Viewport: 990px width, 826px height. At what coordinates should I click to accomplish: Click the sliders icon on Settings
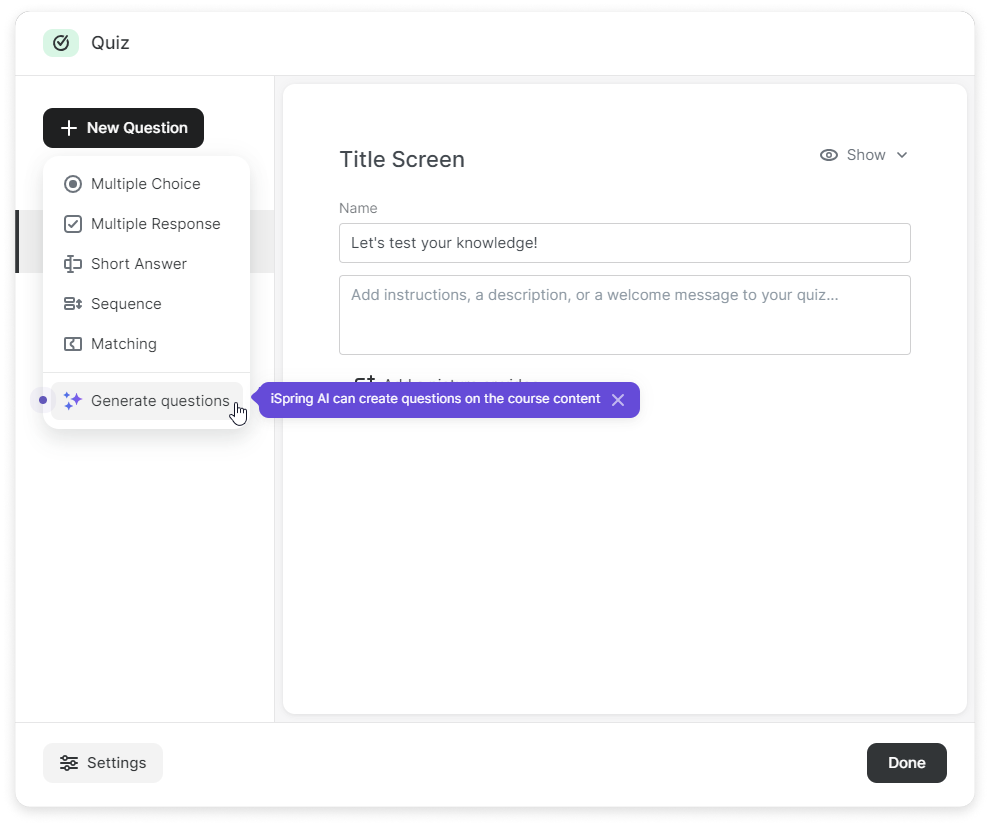(68, 763)
